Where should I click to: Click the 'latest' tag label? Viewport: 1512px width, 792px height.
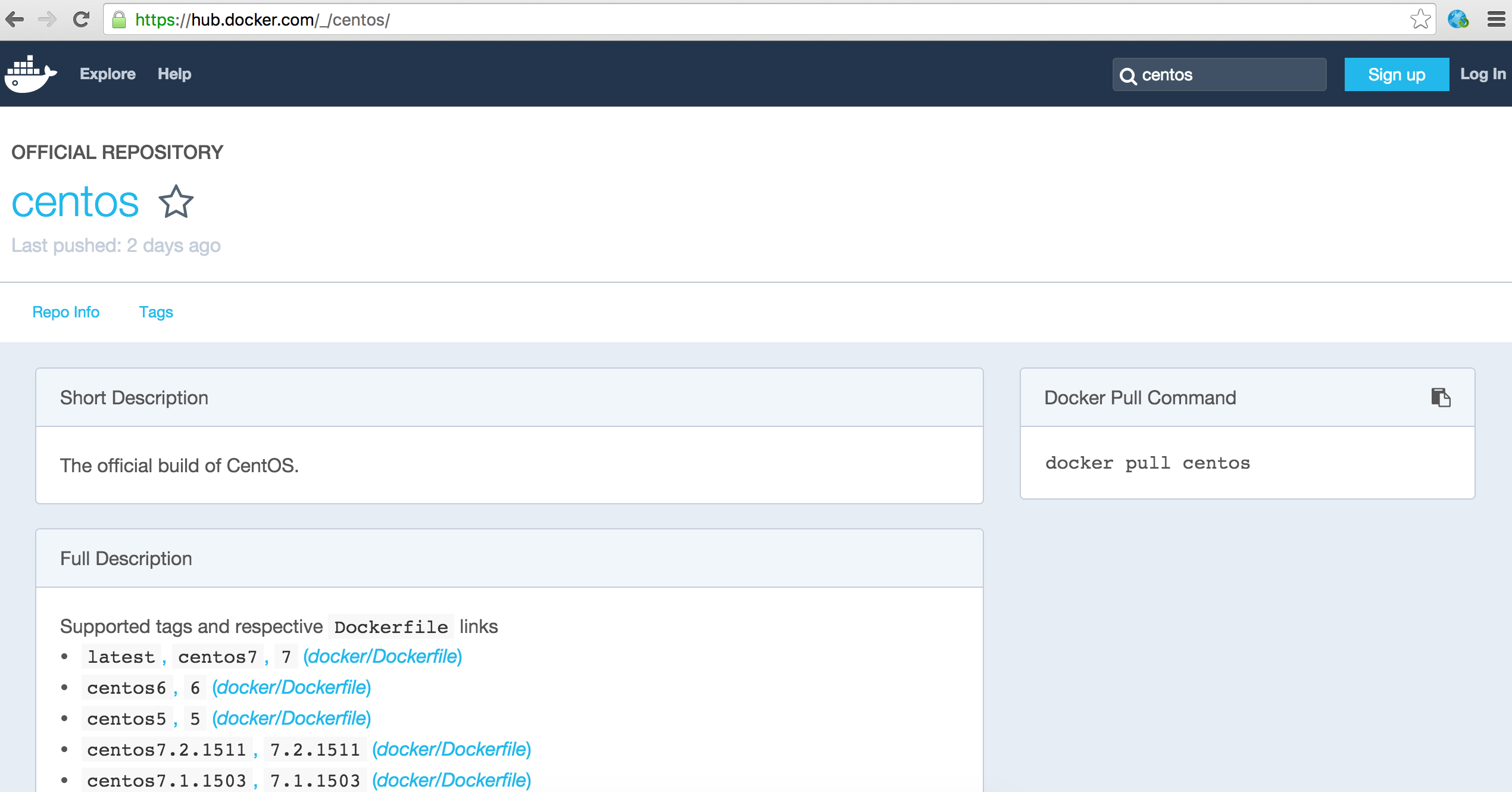[x=121, y=657]
